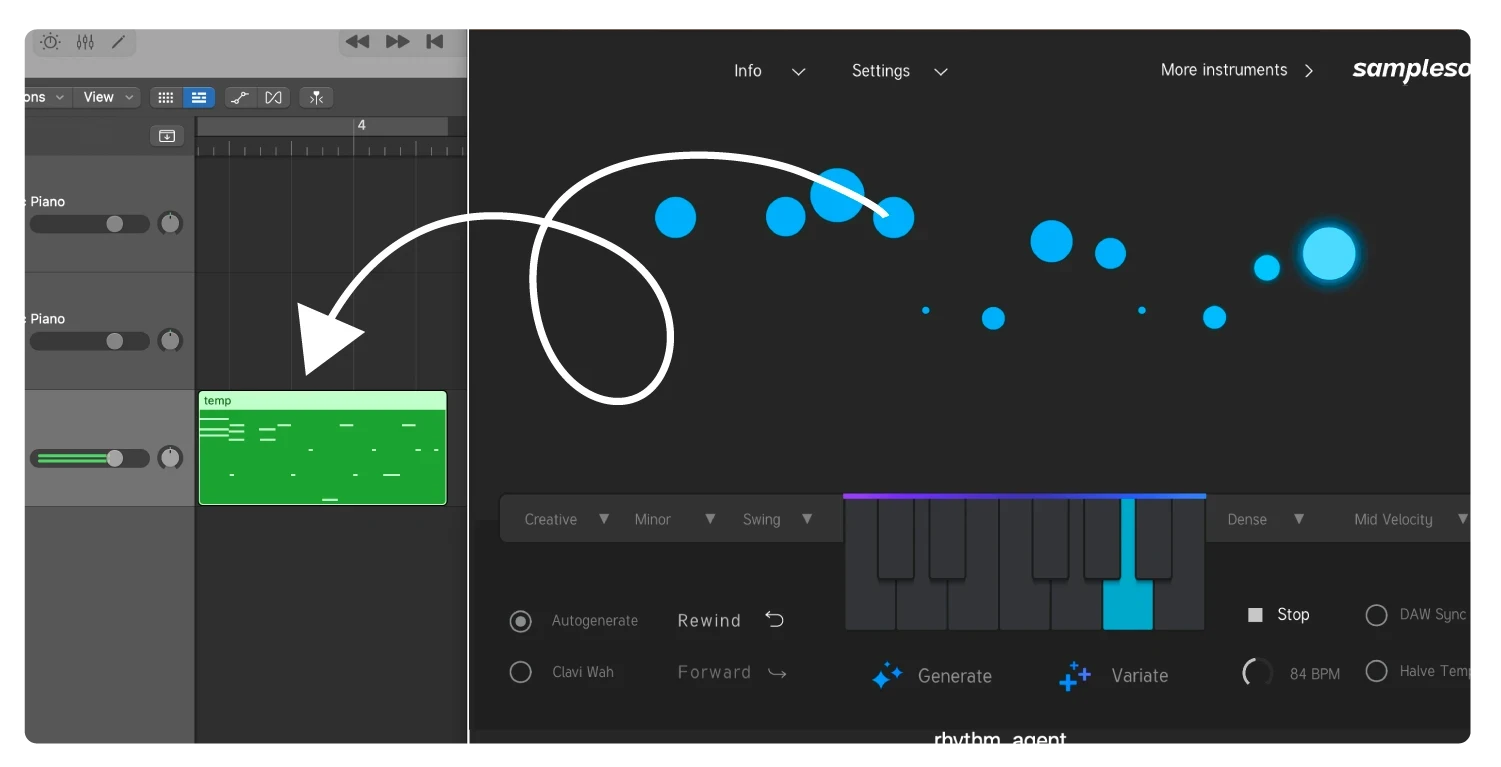The width and height of the screenshot is (1501, 767).
Task: Click the fast forward transport button
Action: (x=397, y=42)
